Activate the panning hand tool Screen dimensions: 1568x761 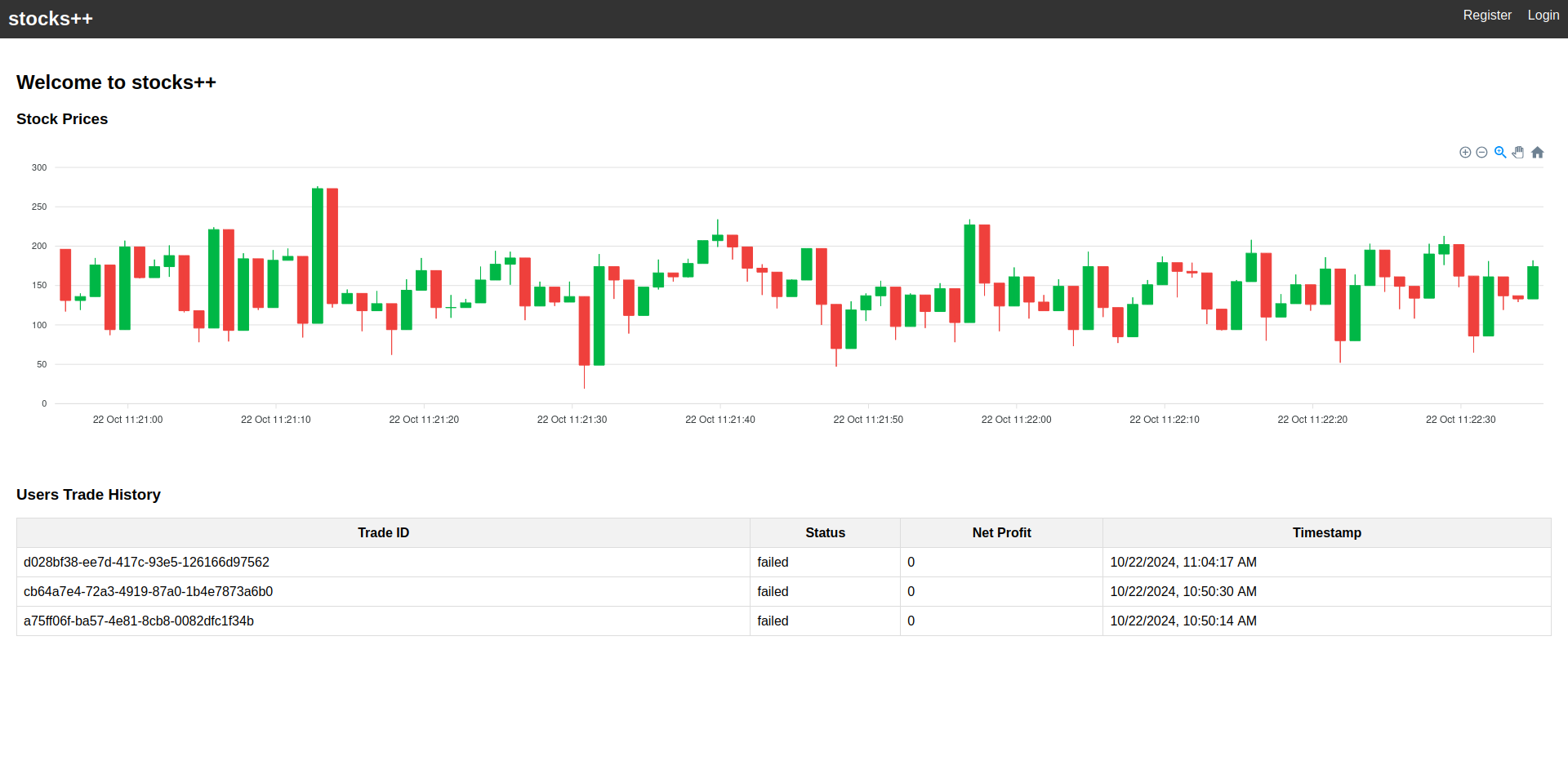(x=1518, y=153)
